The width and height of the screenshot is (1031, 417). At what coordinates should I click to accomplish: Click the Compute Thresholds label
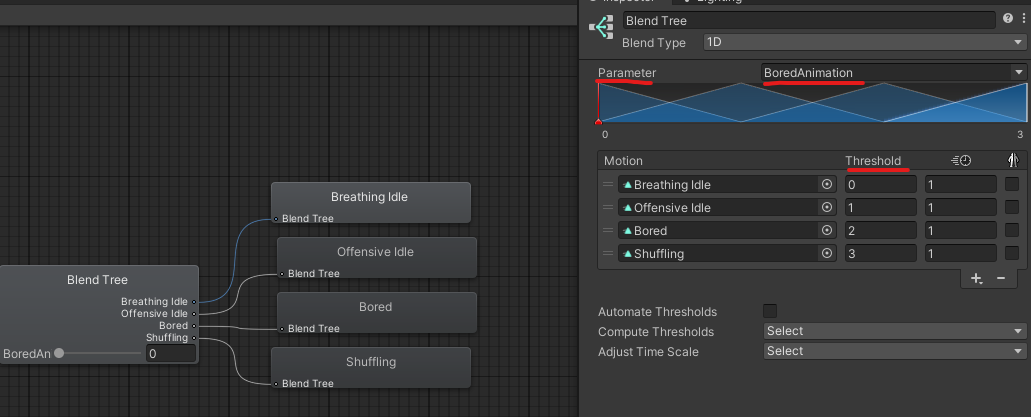pyautogui.click(x=656, y=331)
